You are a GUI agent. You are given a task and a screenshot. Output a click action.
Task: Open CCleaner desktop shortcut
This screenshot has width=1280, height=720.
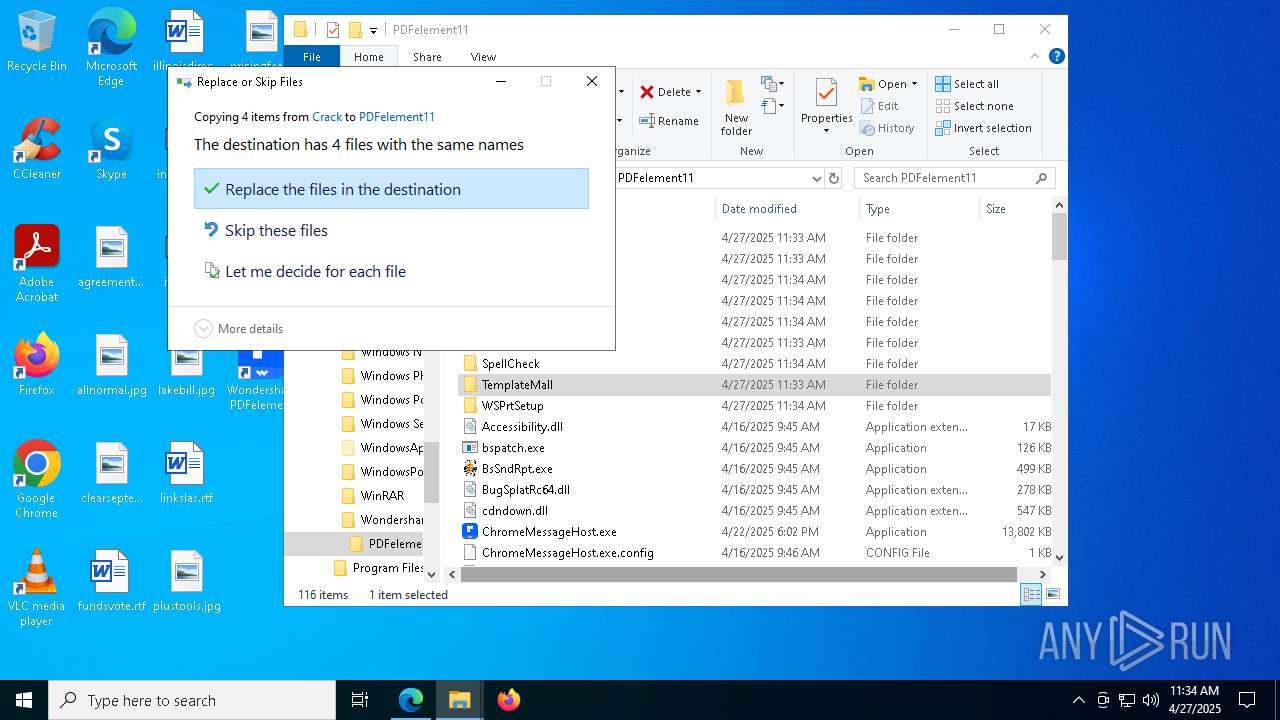[x=37, y=149]
